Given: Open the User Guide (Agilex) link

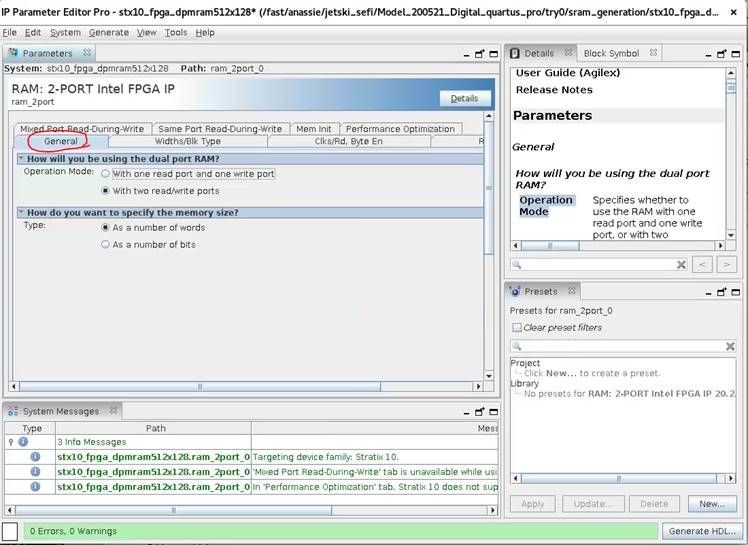Looking at the screenshot, I should (x=568, y=73).
